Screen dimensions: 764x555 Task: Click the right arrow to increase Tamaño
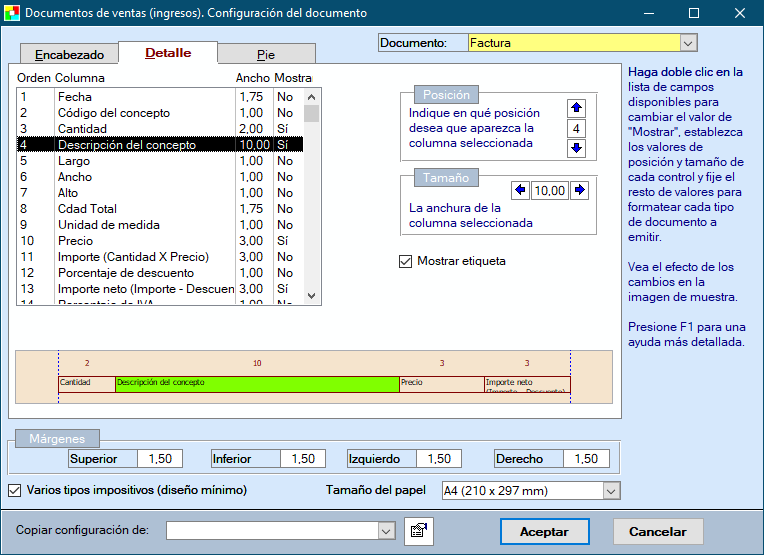(580, 190)
